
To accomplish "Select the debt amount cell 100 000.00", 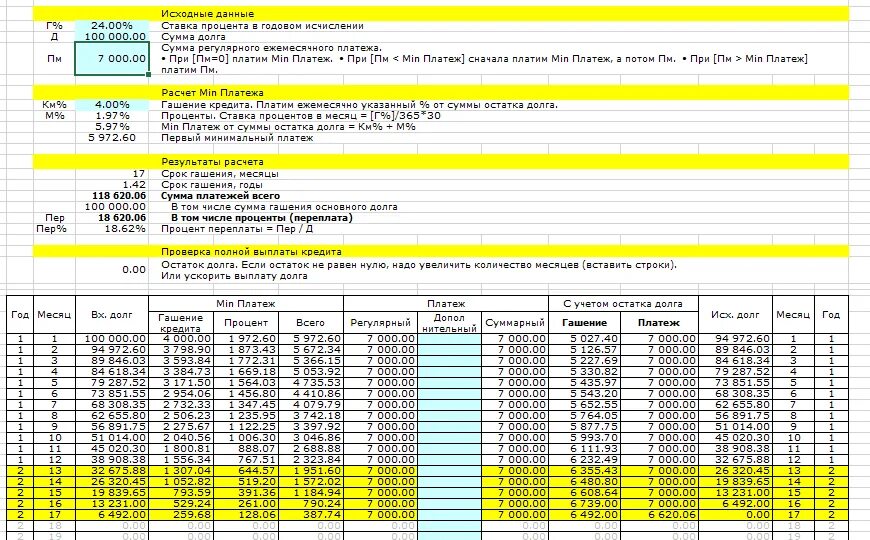I will (112, 37).
